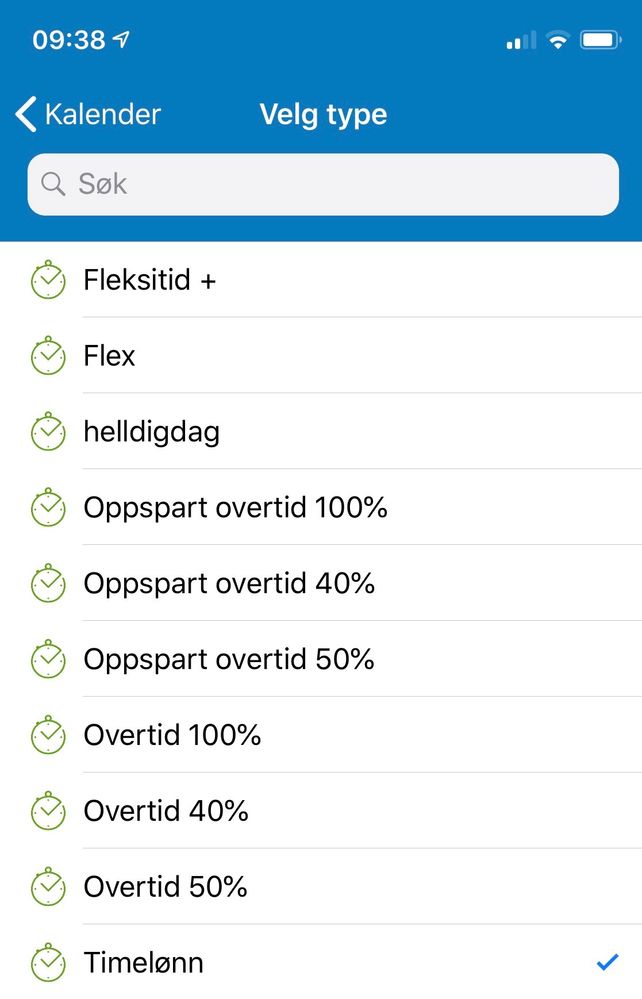642x999 pixels.
Task: Tap the stopwatch icon beside helldigdag
Action: pos(48,431)
